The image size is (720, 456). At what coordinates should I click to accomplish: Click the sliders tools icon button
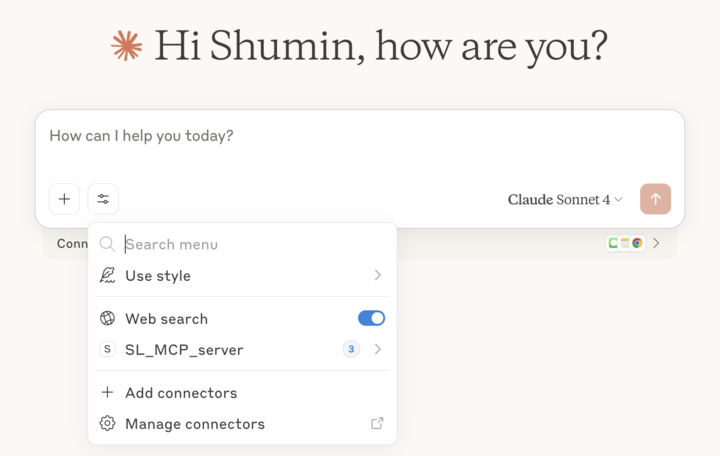pos(103,199)
